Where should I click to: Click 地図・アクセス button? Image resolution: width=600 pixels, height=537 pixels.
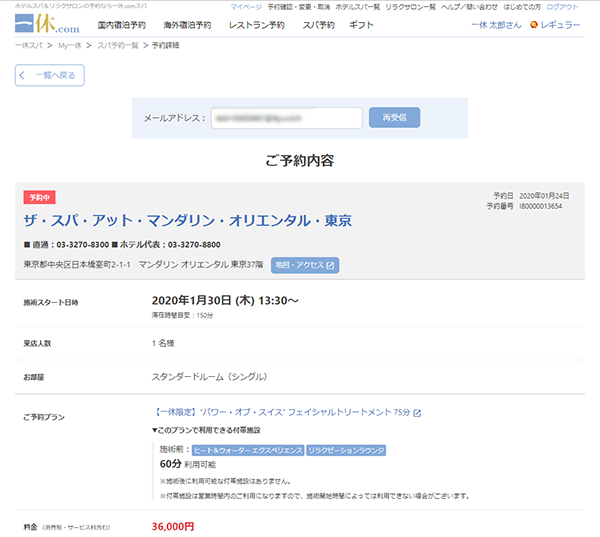(305, 265)
